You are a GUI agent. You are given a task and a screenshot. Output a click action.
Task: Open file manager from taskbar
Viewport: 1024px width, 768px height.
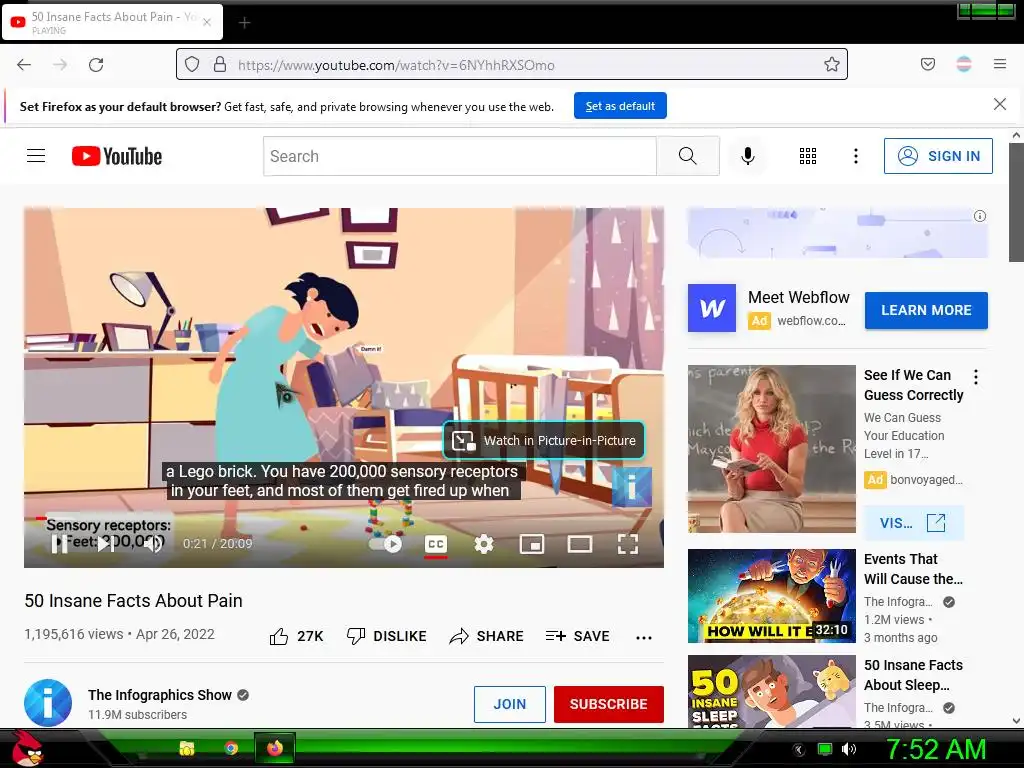click(187, 748)
